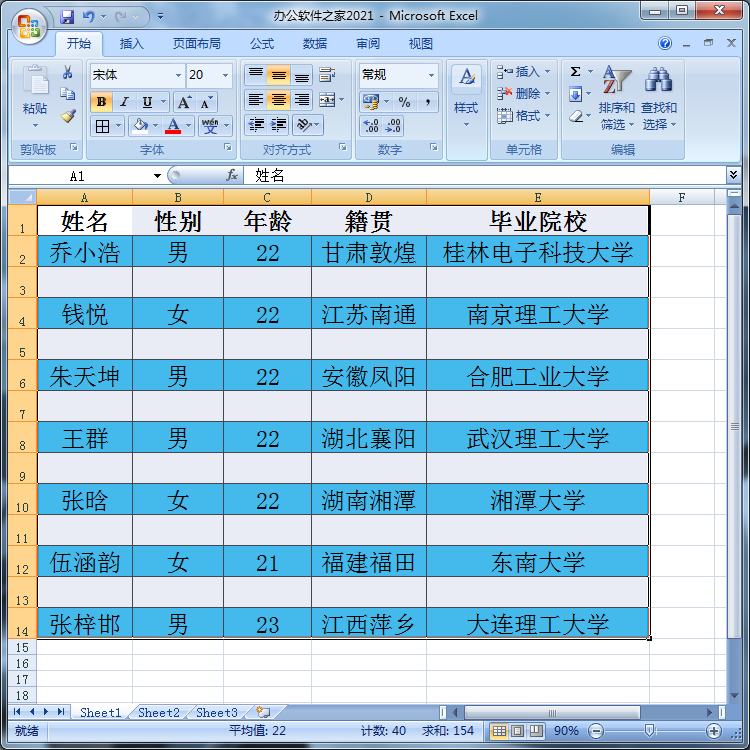The image size is (750, 750).
Task: Click the 删除 cells button
Action: tap(524, 94)
